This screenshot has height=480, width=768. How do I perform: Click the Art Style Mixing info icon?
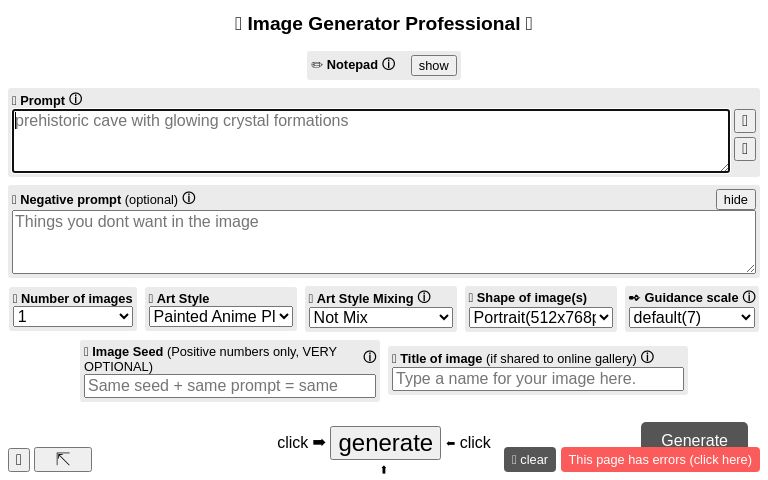pyautogui.click(x=424, y=297)
